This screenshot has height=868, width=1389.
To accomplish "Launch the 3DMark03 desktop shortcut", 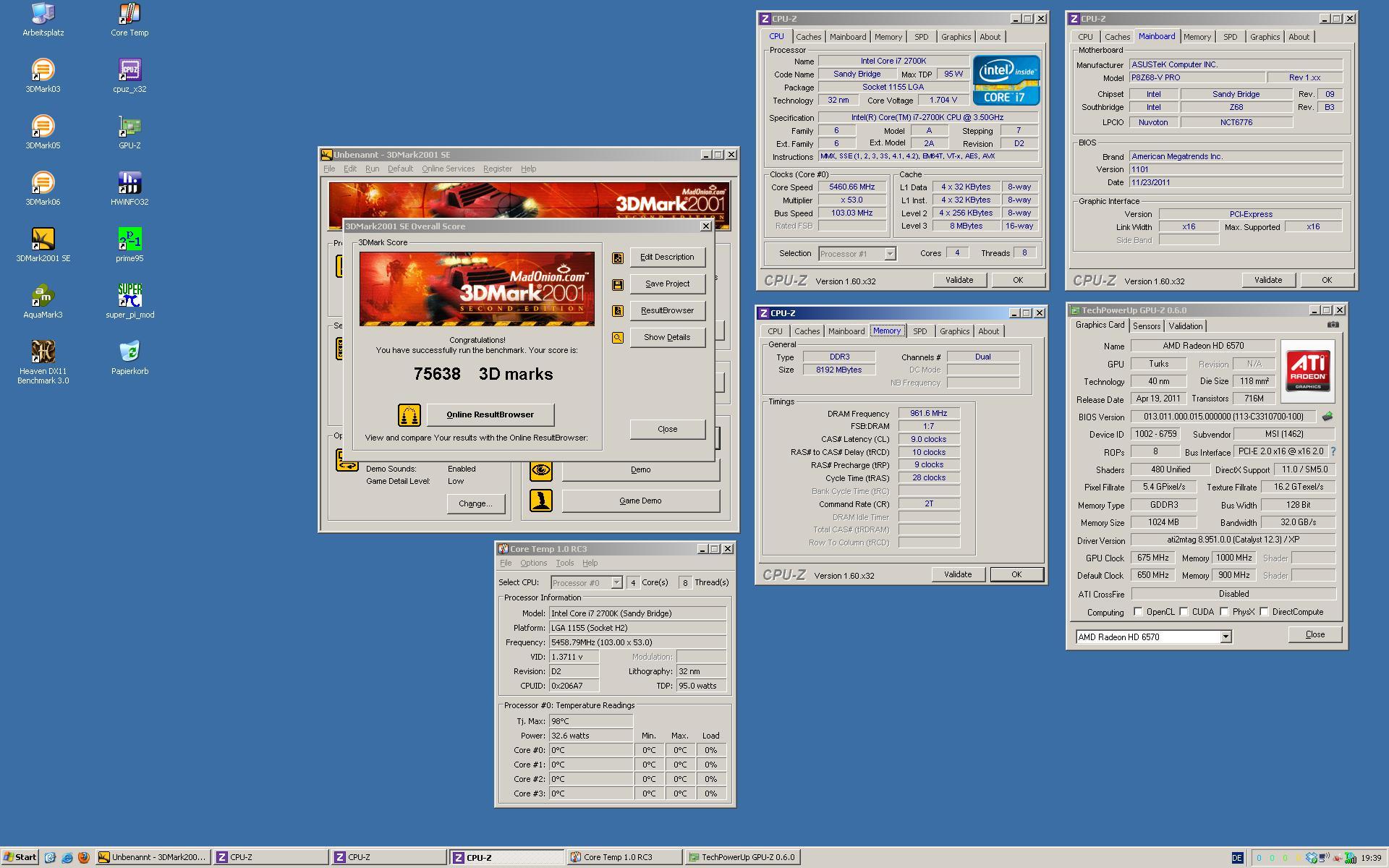I will pyautogui.click(x=43, y=76).
